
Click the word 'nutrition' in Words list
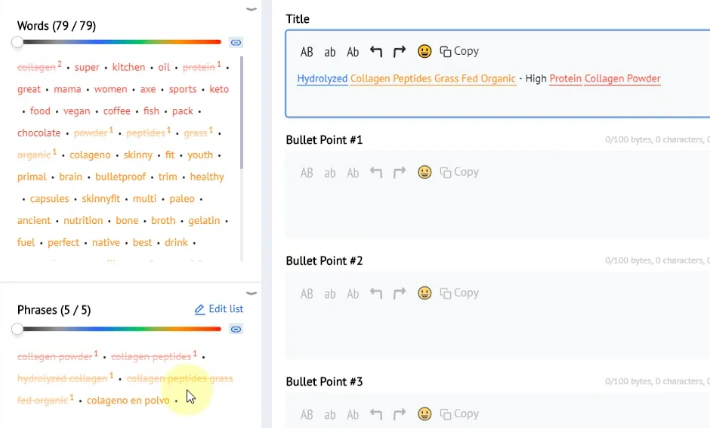[x=83, y=221]
